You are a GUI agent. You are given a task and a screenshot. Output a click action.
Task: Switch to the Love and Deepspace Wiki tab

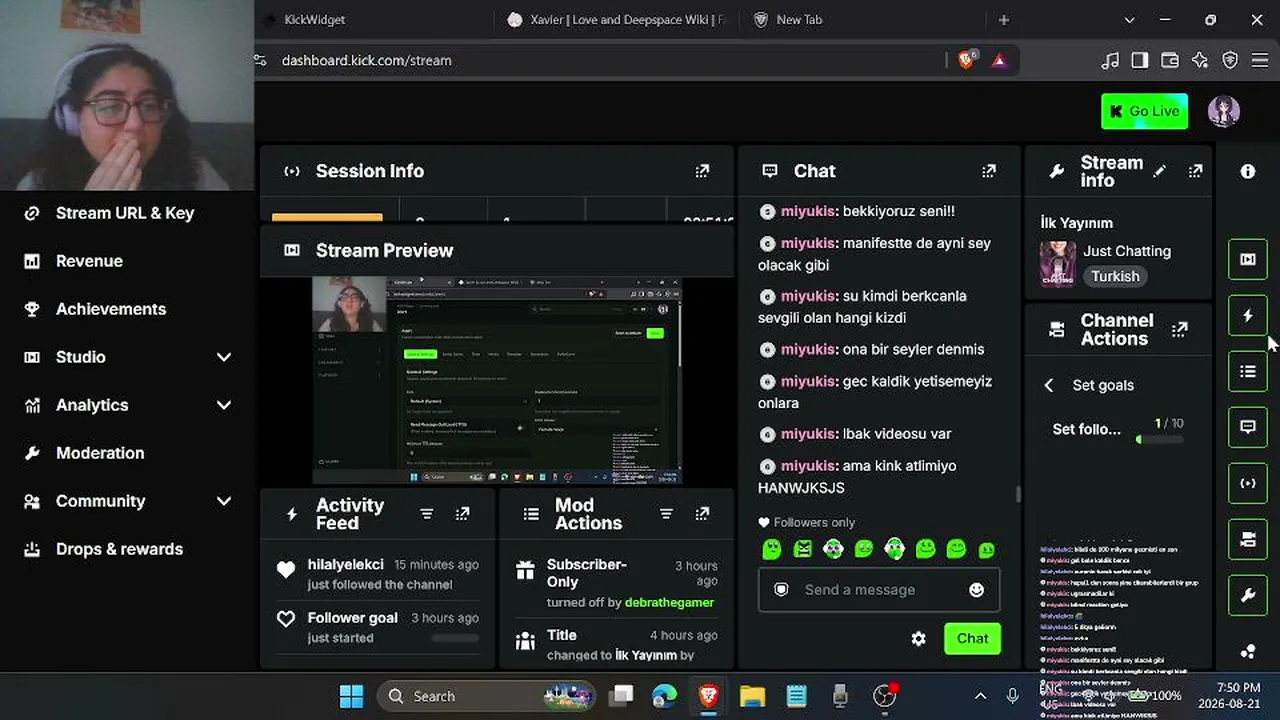tap(617, 20)
